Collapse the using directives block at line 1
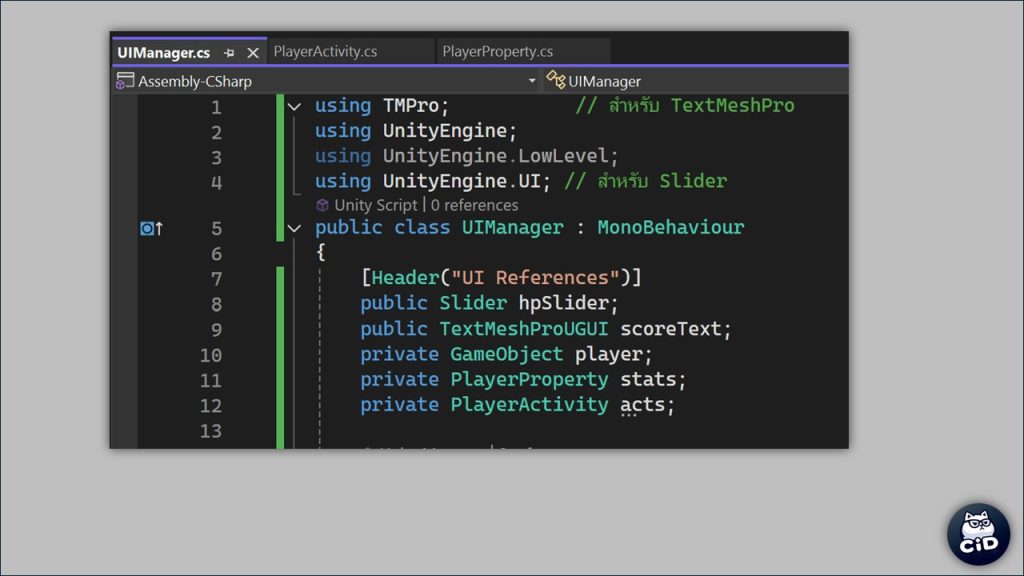The height and width of the screenshot is (576, 1024). (x=294, y=106)
